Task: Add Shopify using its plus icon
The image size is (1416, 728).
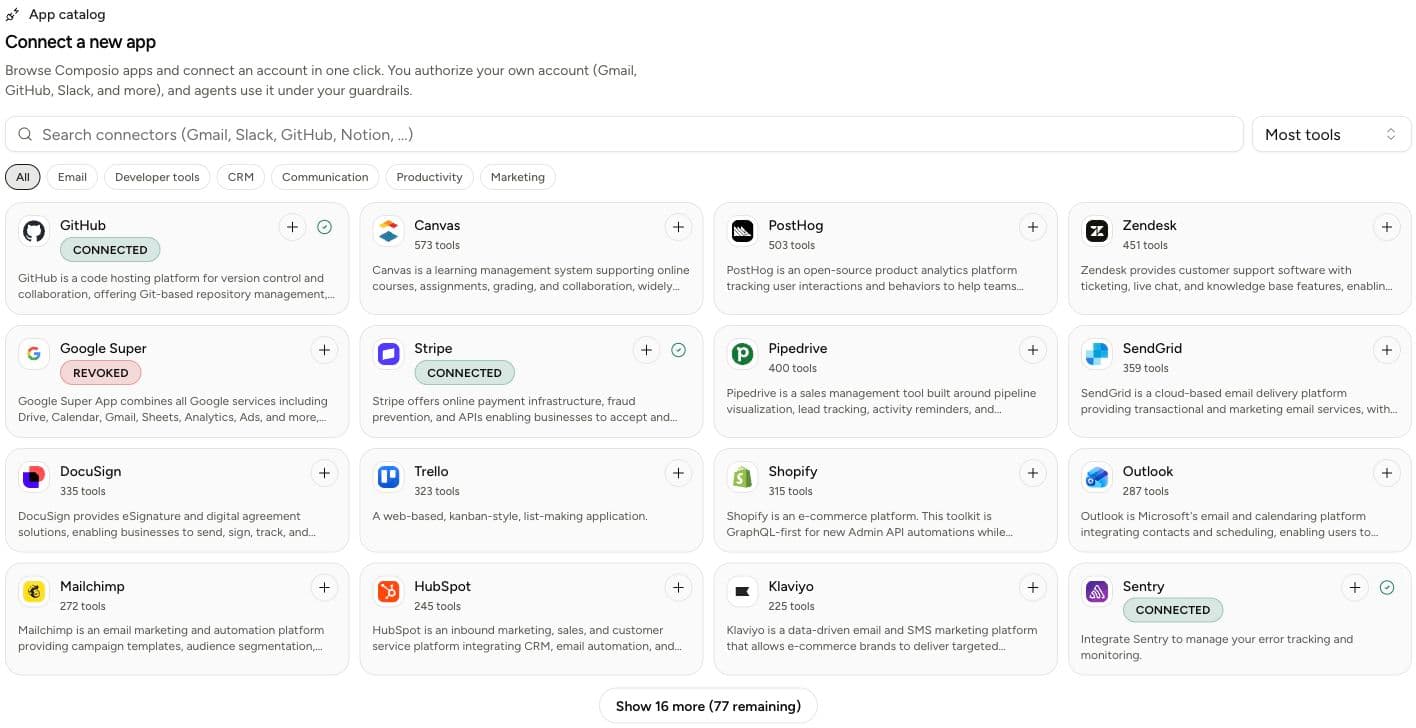Action: [1032, 473]
